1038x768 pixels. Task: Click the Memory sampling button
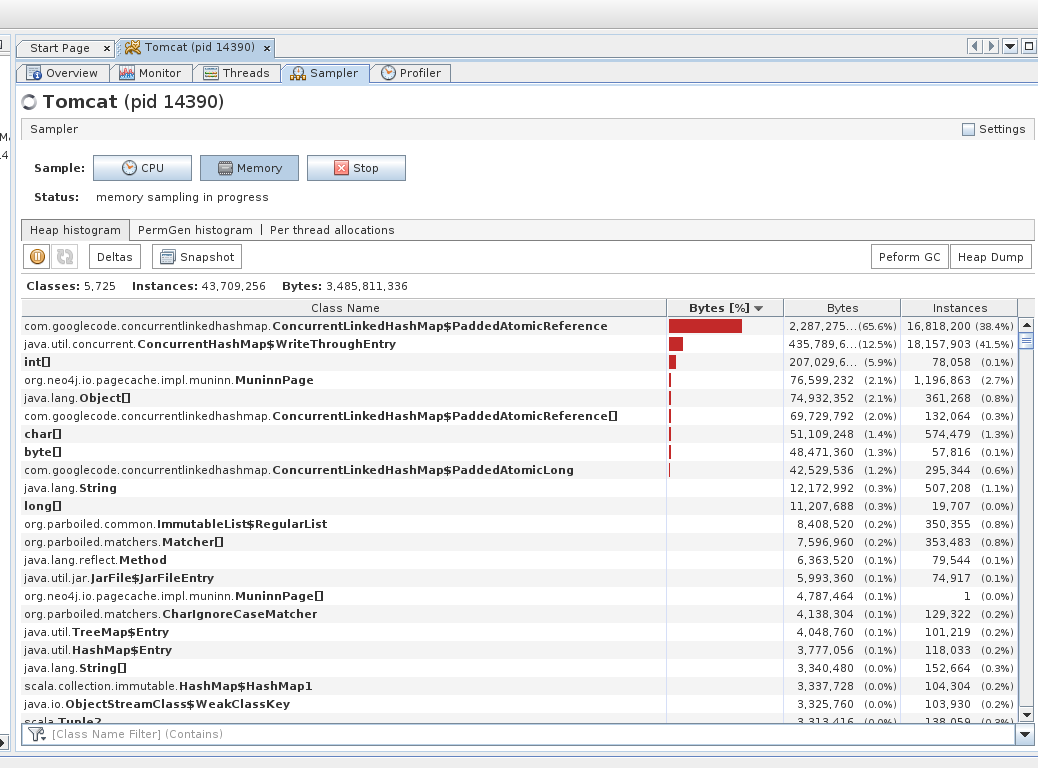click(250, 168)
